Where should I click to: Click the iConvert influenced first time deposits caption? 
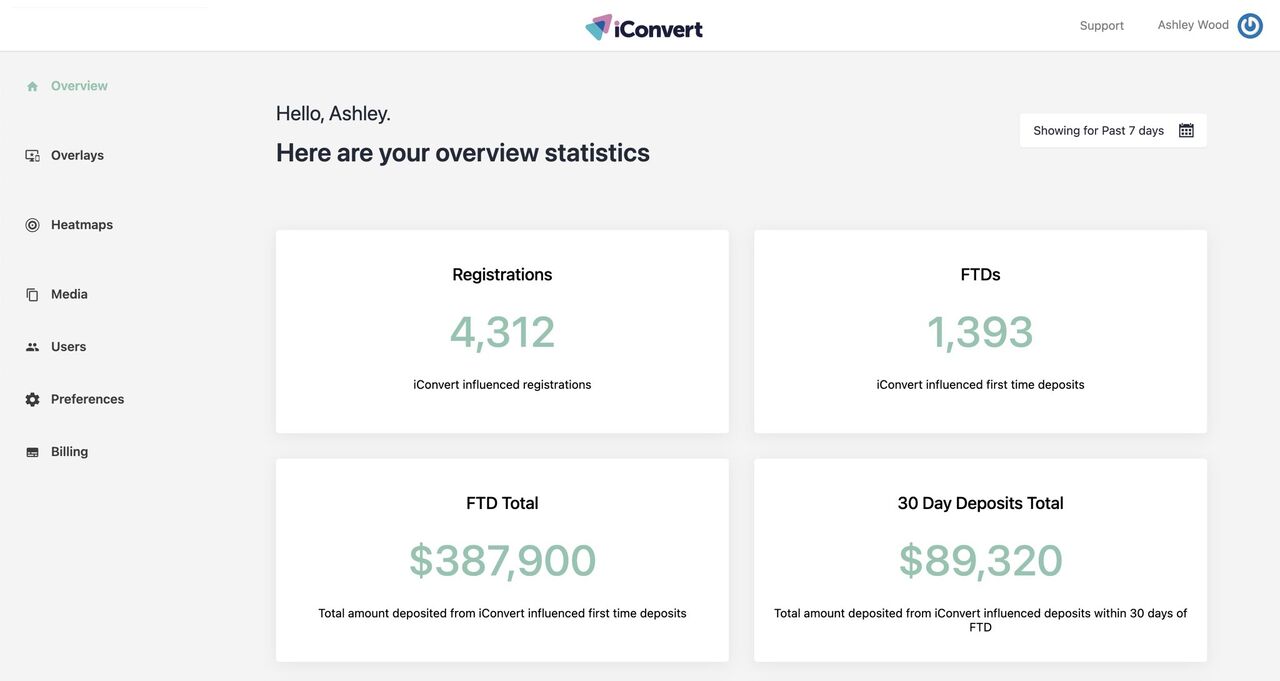[980, 385]
